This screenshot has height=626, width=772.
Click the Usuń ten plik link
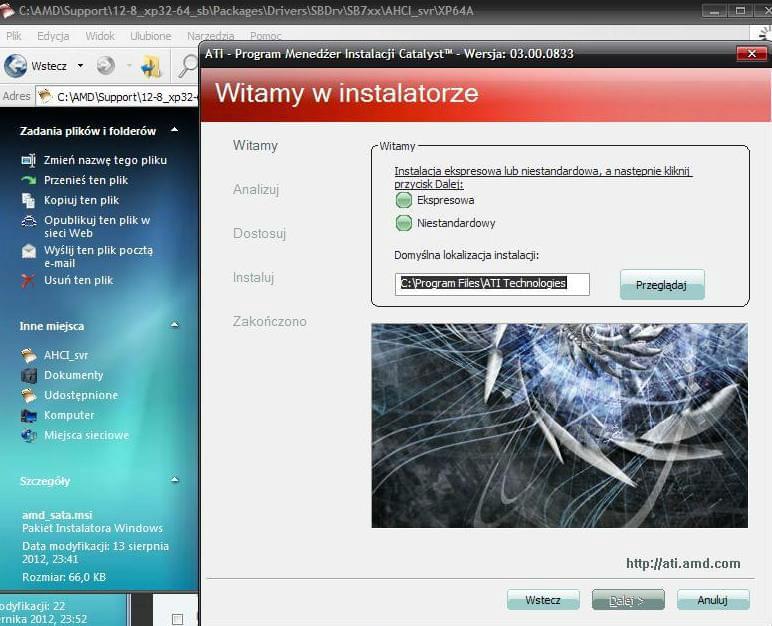pos(79,280)
